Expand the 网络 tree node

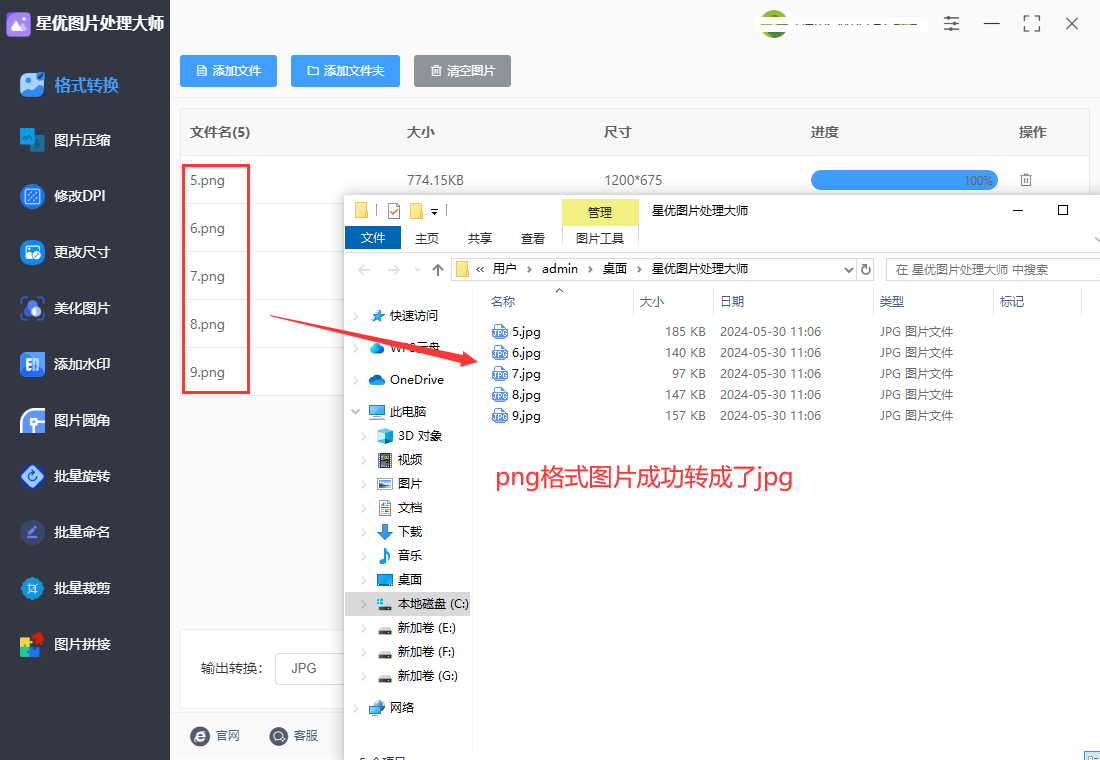[356, 708]
